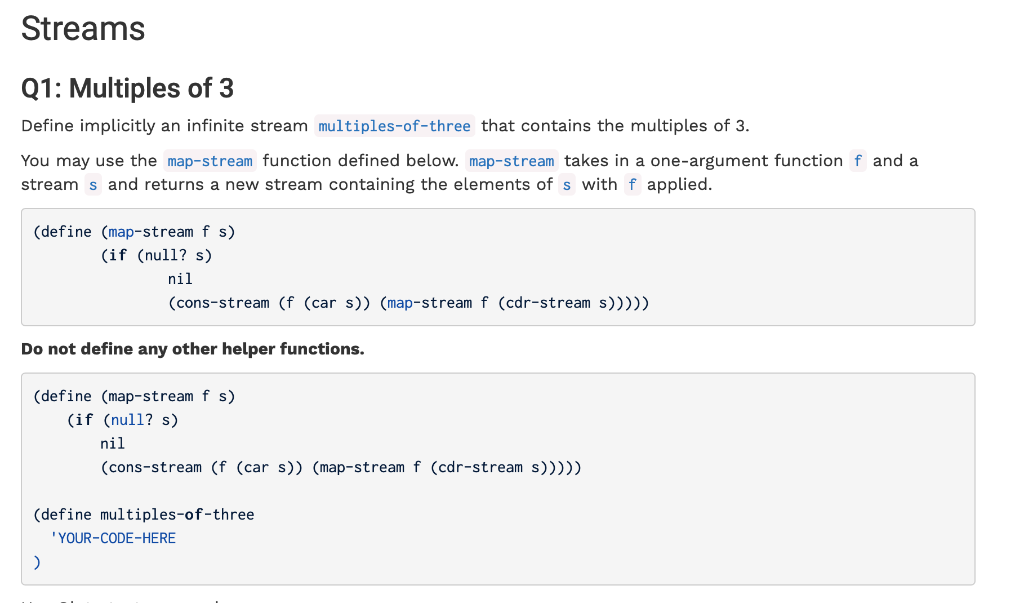
Task: Click the inline code f before 'applied'
Action: (x=632, y=185)
